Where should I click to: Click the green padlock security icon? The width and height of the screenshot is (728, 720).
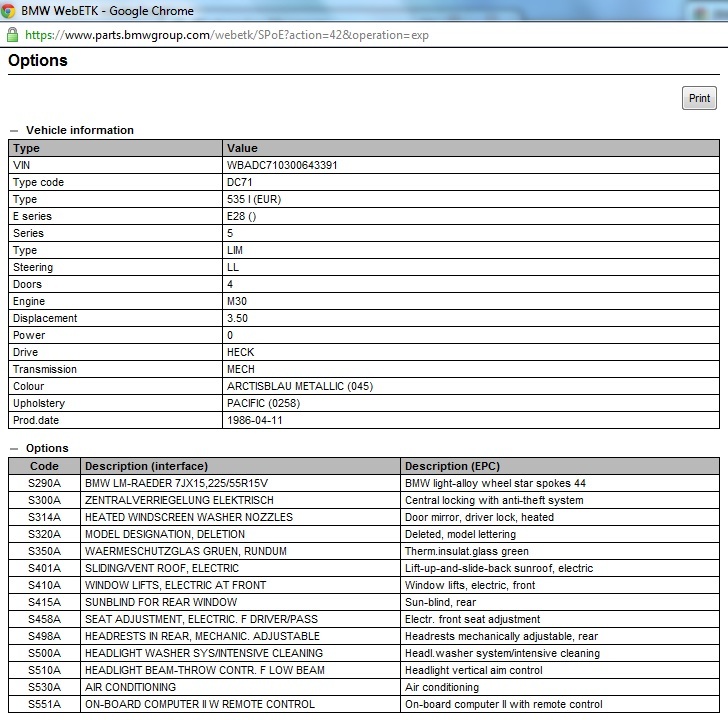[x=13, y=35]
